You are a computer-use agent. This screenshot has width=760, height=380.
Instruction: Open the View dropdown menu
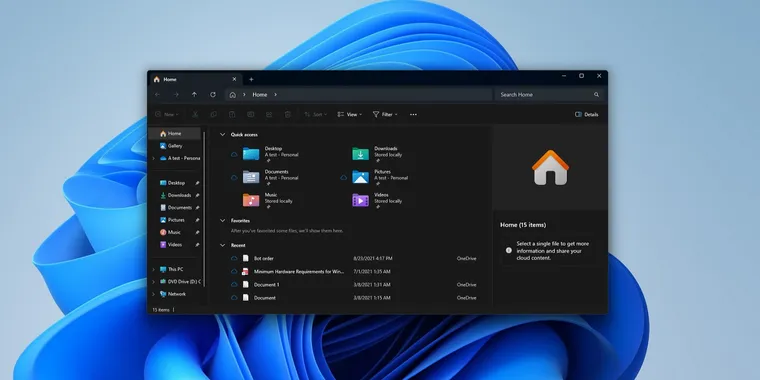pyautogui.click(x=350, y=114)
